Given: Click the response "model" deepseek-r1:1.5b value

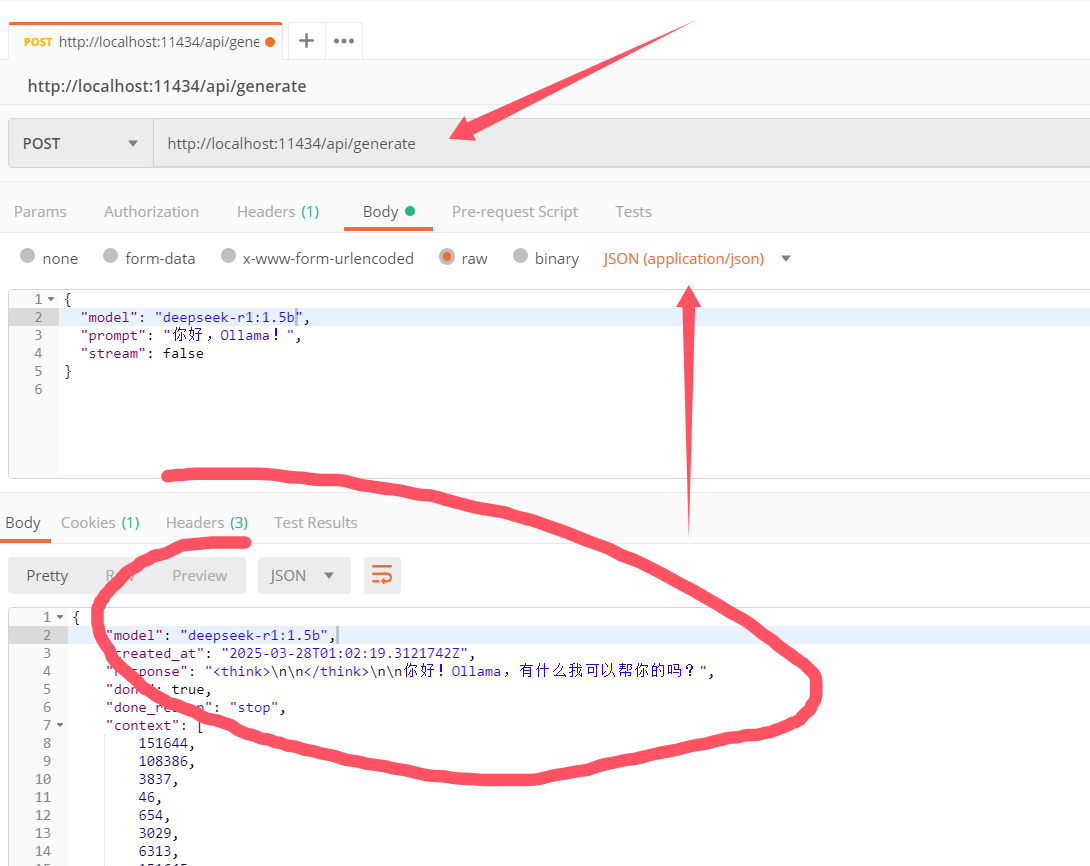Looking at the screenshot, I should [254, 635].
